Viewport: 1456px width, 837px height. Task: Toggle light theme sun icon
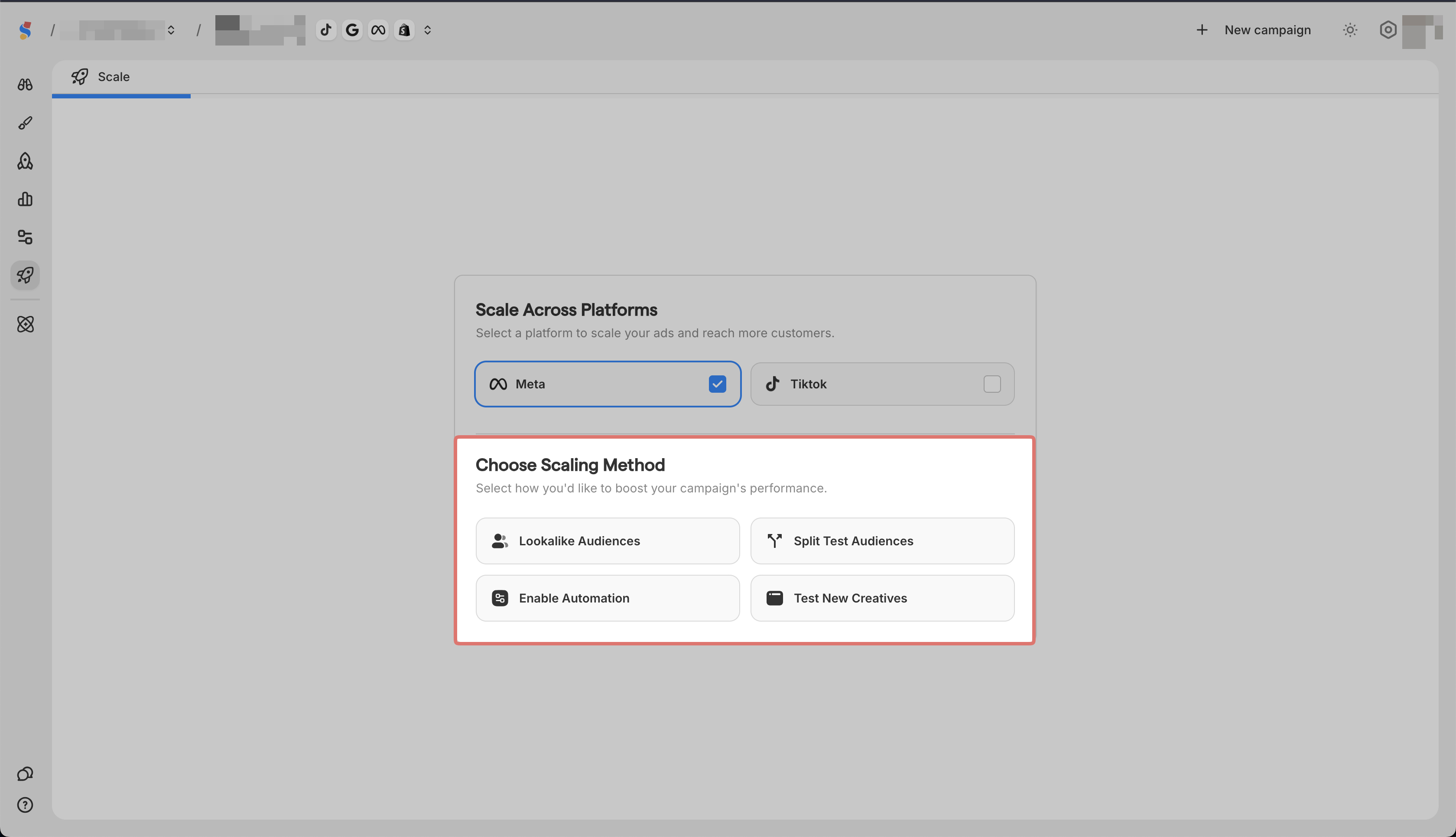click(1350, 30)
